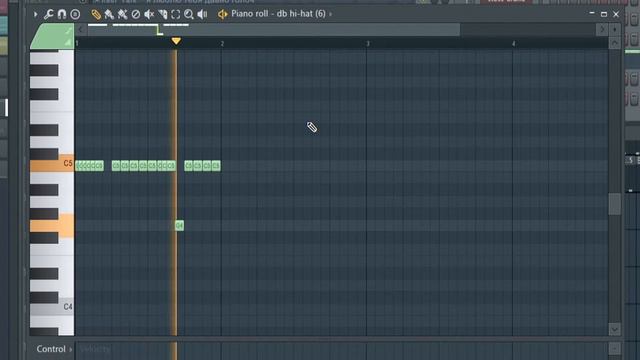Screen dimensions: 640x360
Task: Click the vertical scrollbar thumb
Action: point(615,204)
